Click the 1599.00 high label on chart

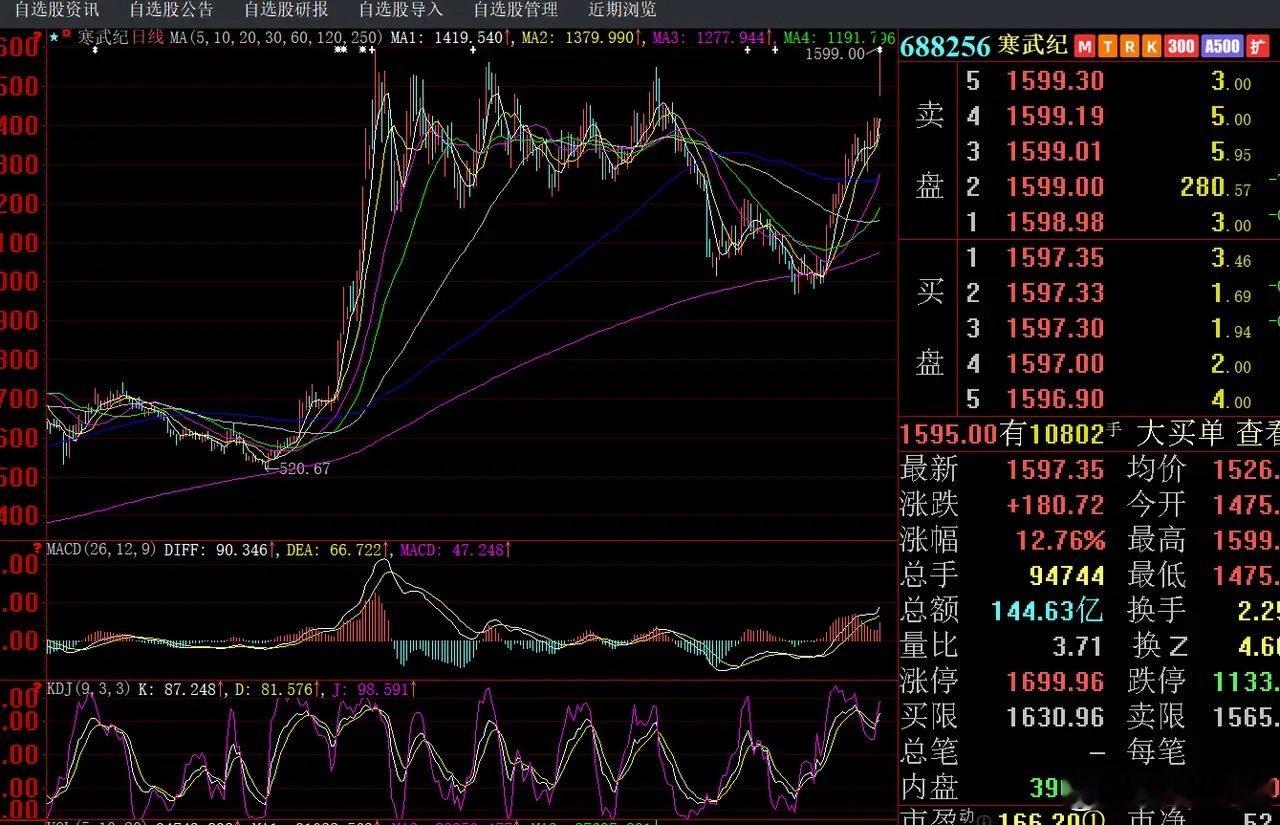coord(836,55)
